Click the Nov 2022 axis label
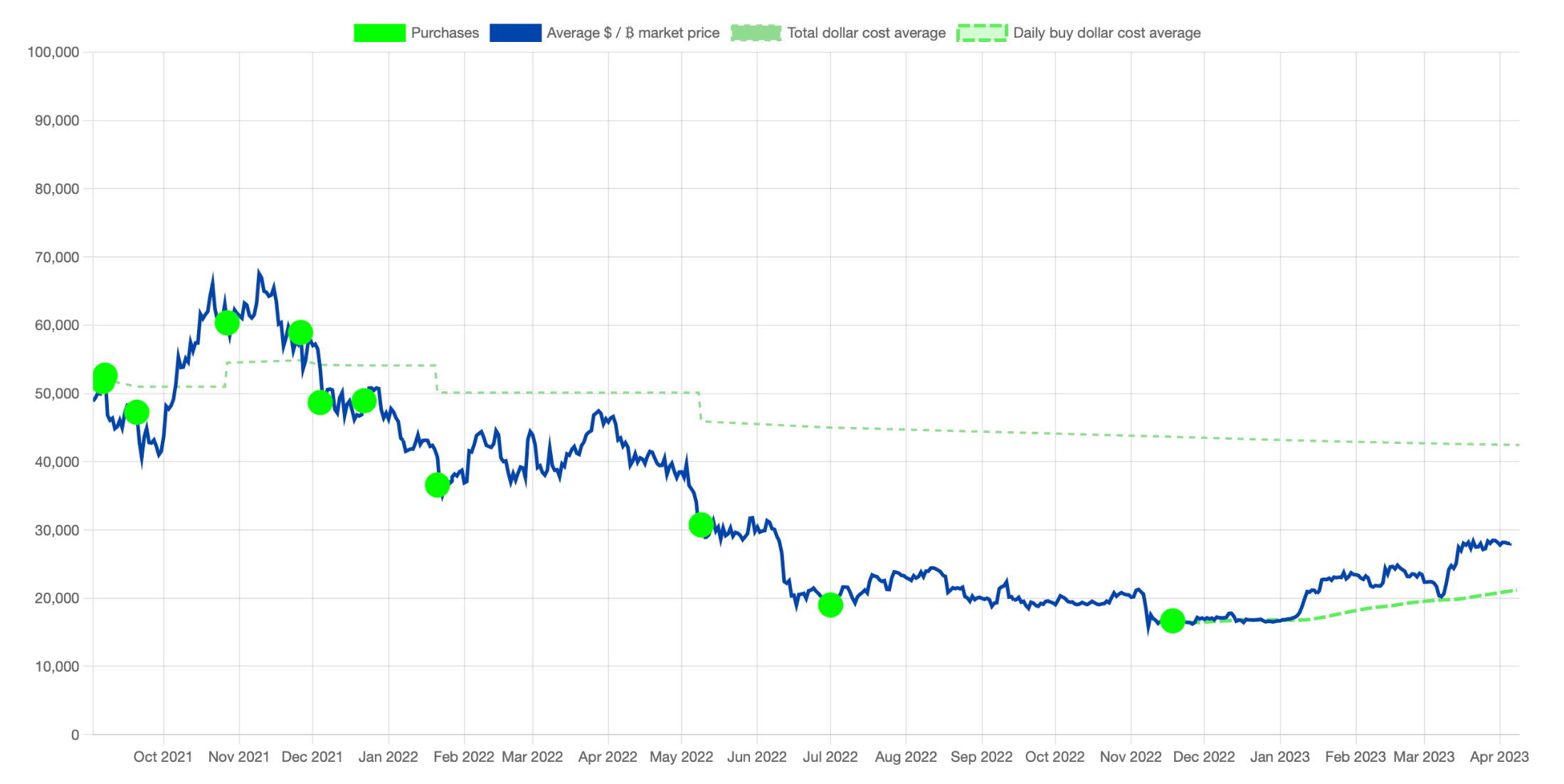The width and height of the screenshot is (1564, 784). tap(1131, 757)
